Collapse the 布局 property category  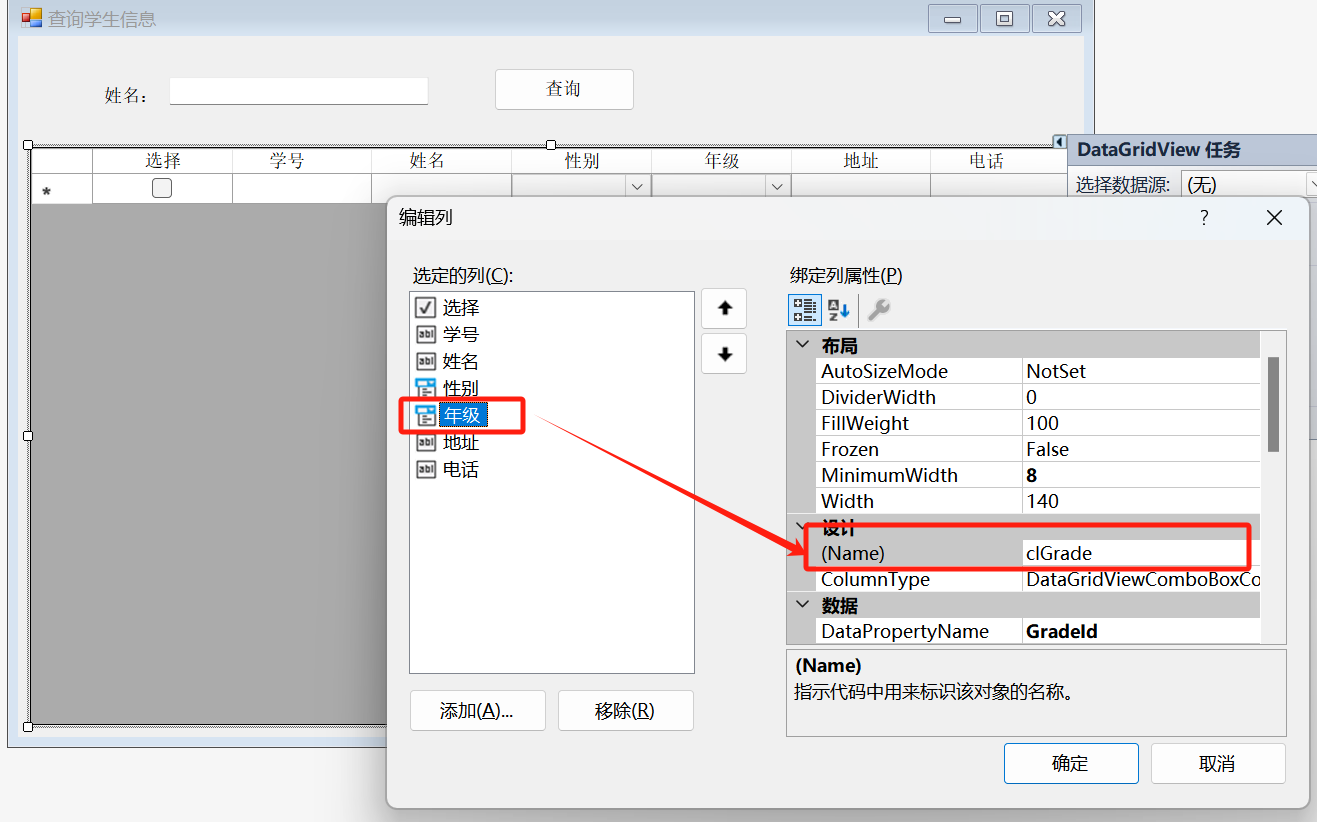(x=802, y=346)
